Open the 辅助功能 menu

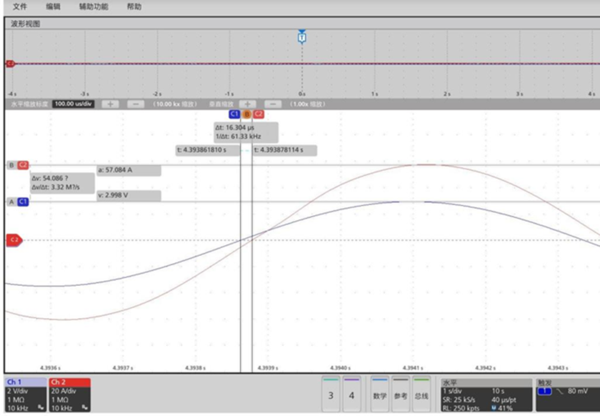pos(94,6)
